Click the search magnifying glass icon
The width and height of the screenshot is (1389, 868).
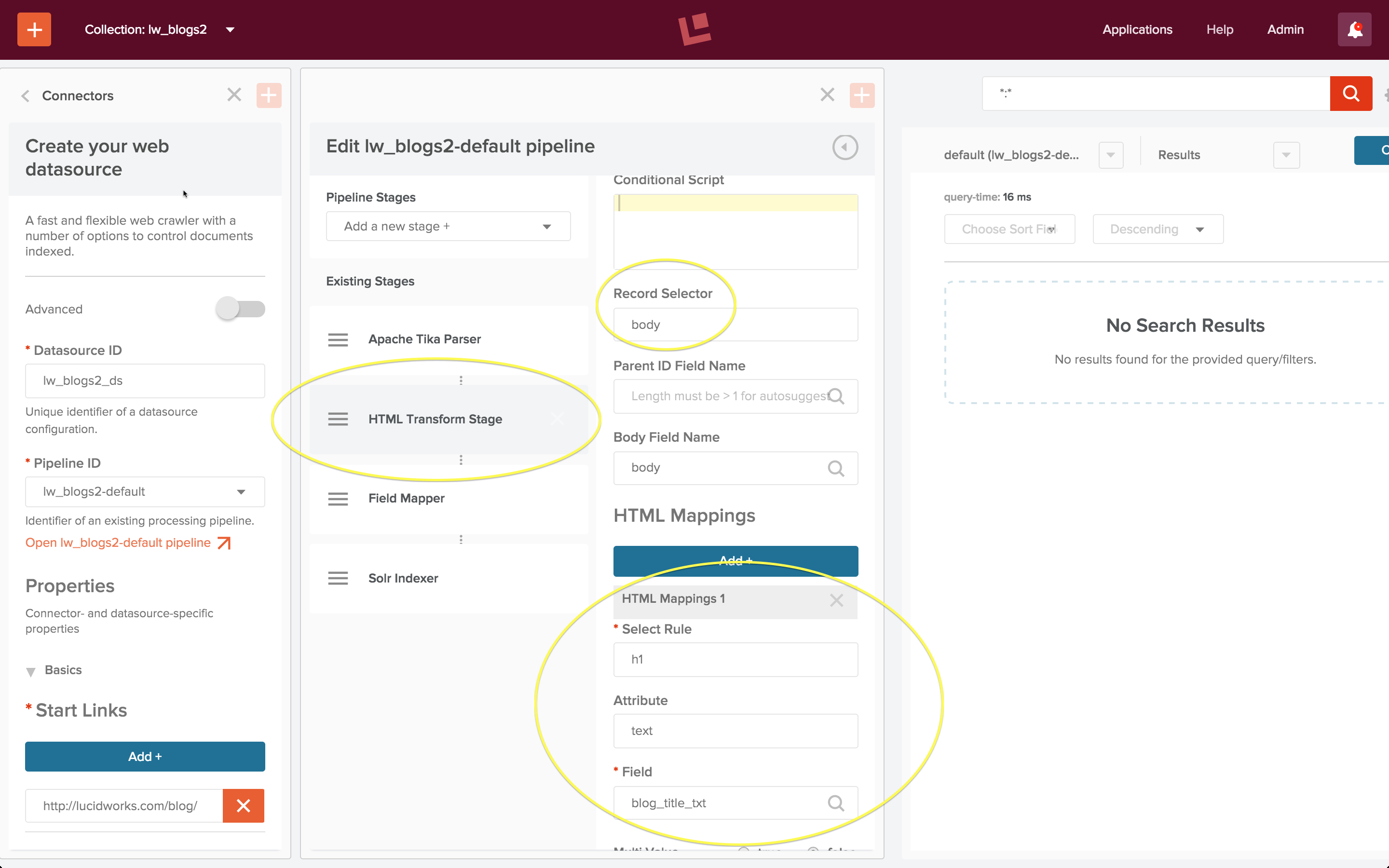[x=1351, y=94]
